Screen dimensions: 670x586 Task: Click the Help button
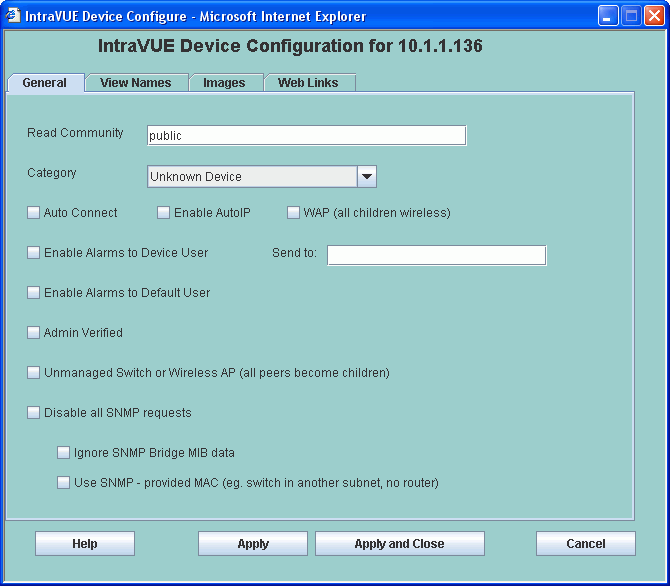click(x=85, y=544)
